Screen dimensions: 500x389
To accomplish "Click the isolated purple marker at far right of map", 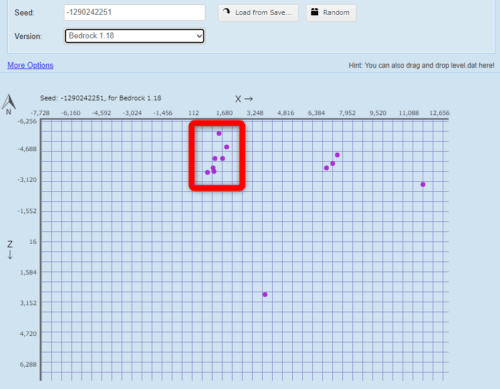I will 423,184.
